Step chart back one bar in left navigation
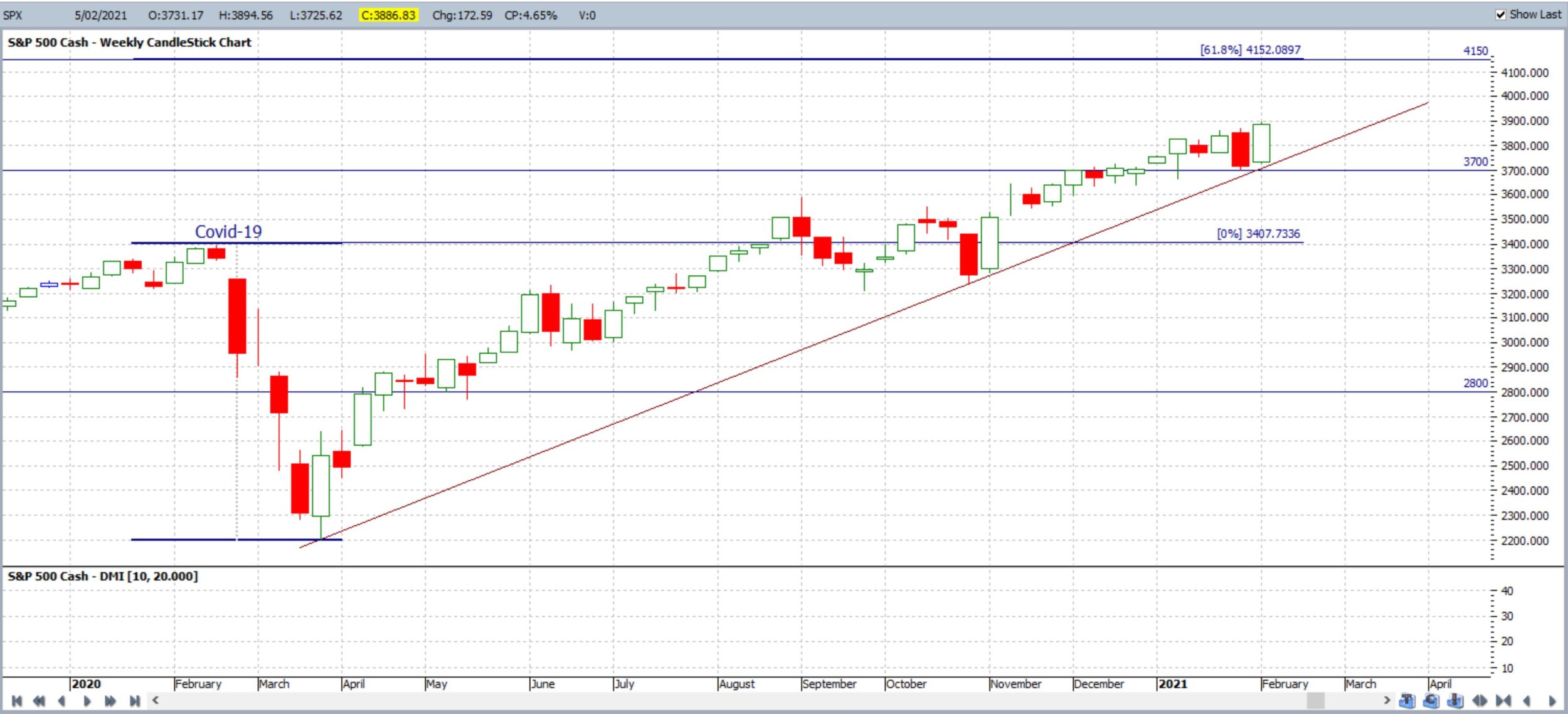The image size is (1568, 714). pos(61,701)
